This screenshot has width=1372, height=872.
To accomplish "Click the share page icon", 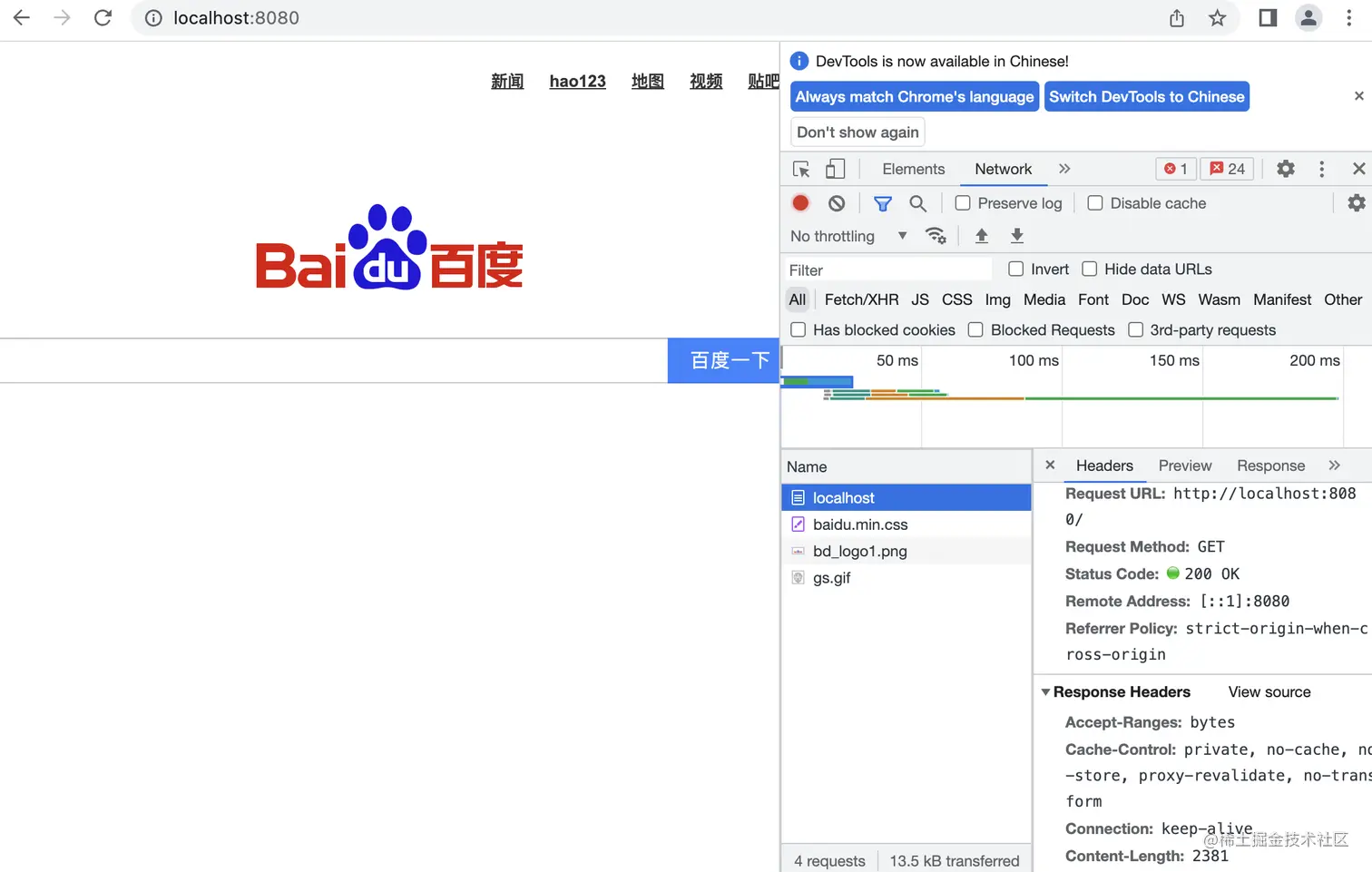I will [x=1177, y=17].
